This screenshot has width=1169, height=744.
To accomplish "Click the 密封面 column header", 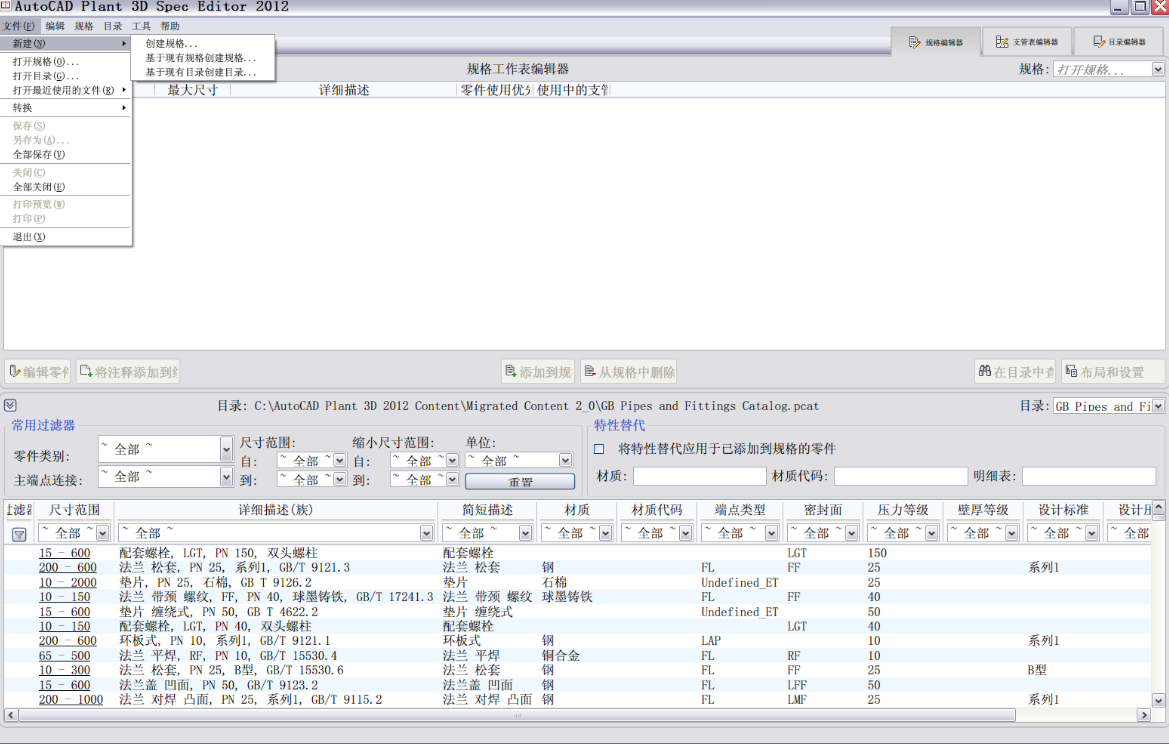I will coord(823,510).
